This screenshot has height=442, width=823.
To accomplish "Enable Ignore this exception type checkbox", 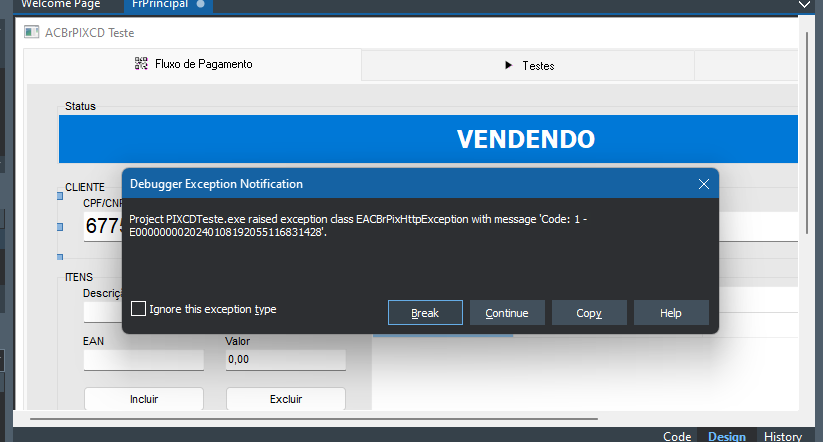I will click(138, 309).
